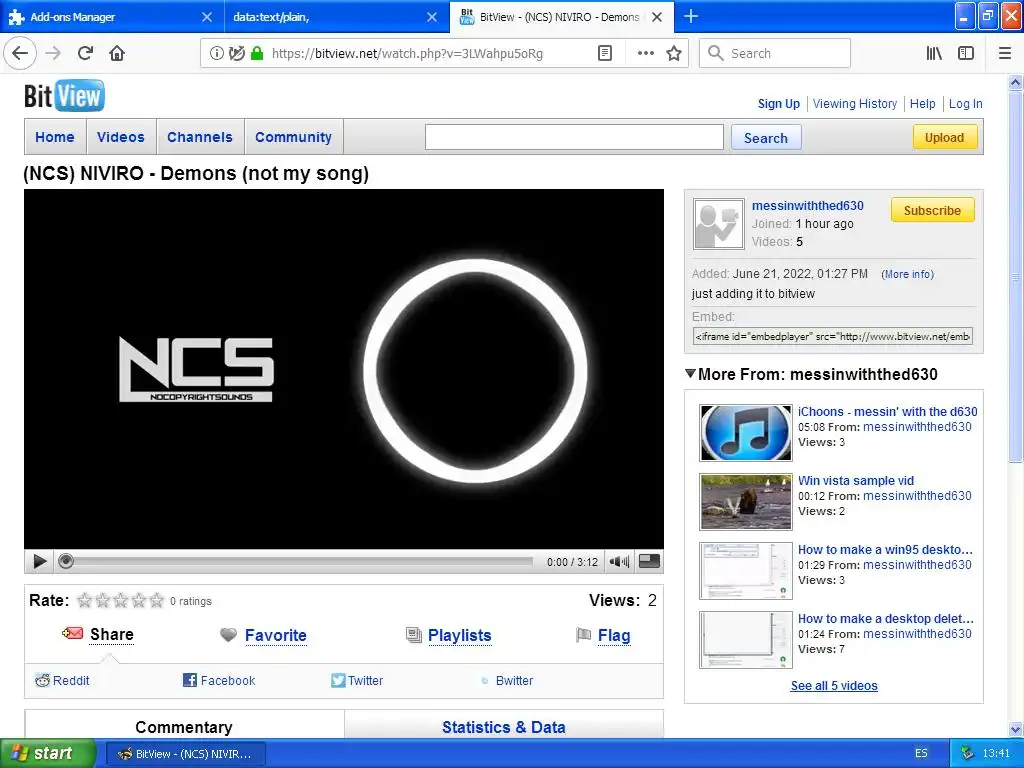Open the Firefox library icon
Screen dimensions: 1024x768
click(934, 54)
